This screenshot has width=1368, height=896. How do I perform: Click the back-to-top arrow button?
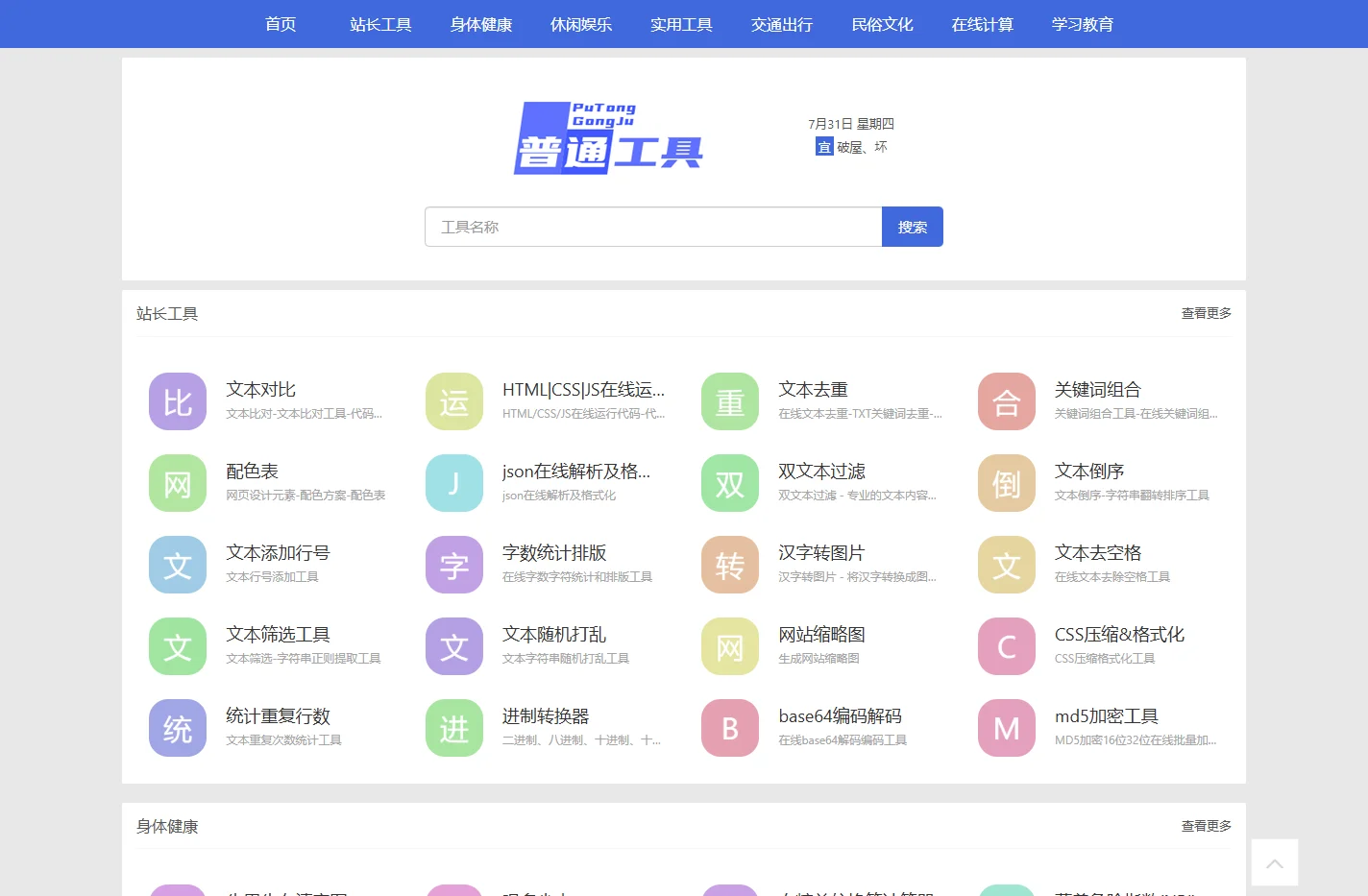click(1275, 862)
